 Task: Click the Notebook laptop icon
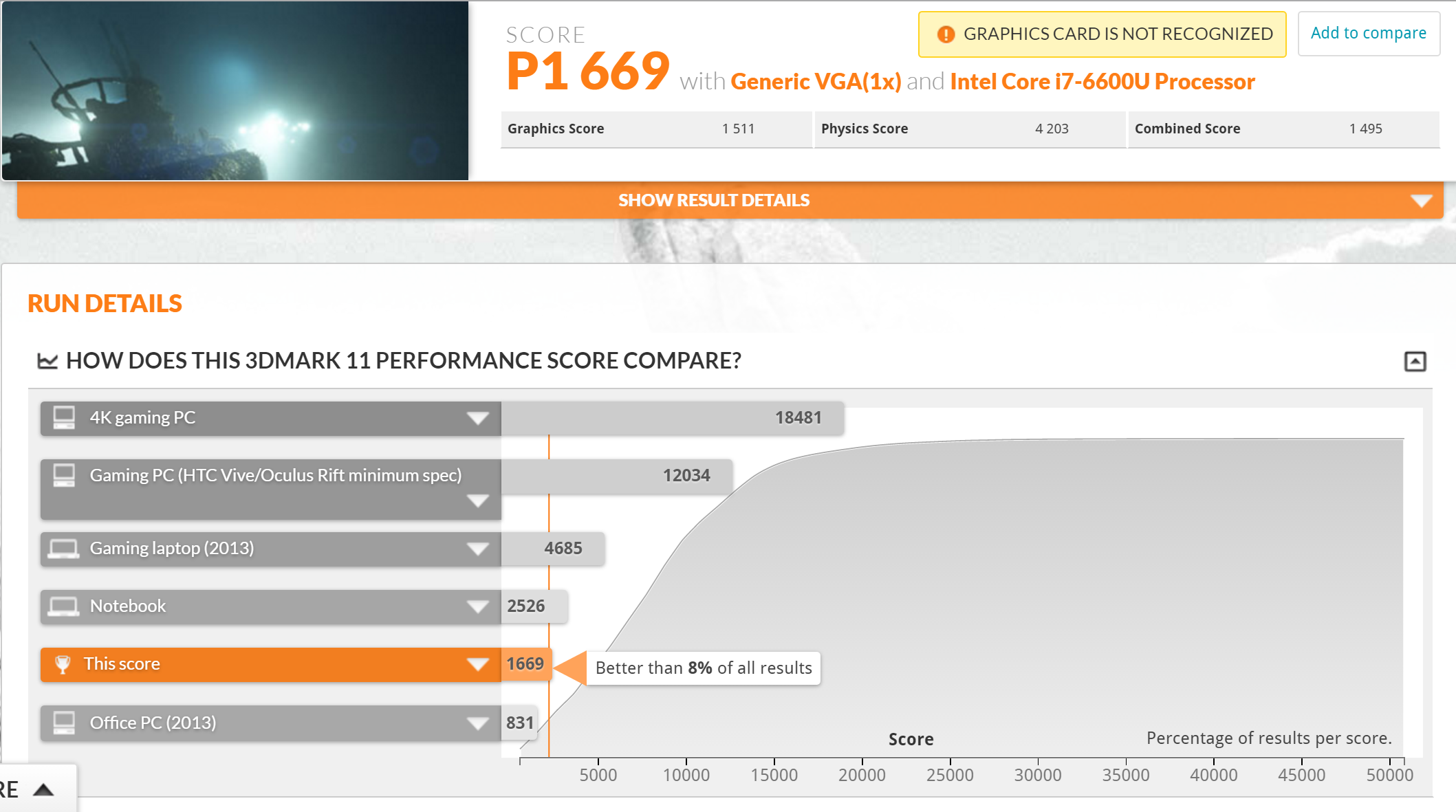tap(64, 606)
